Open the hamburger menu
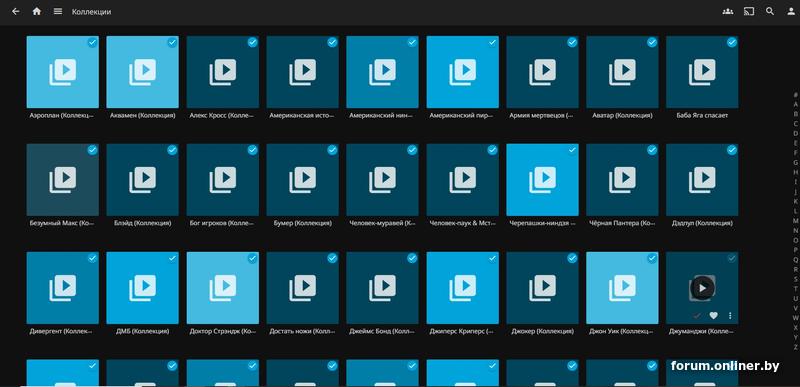 click(x=58, y=11)
